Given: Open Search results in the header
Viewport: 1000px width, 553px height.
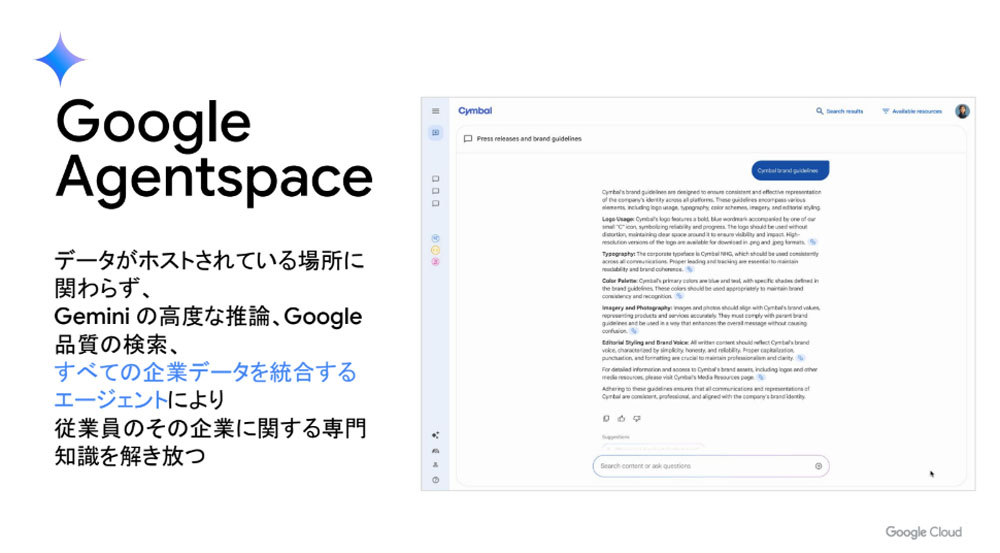Looking at the screenshot, I should point(839,111).
